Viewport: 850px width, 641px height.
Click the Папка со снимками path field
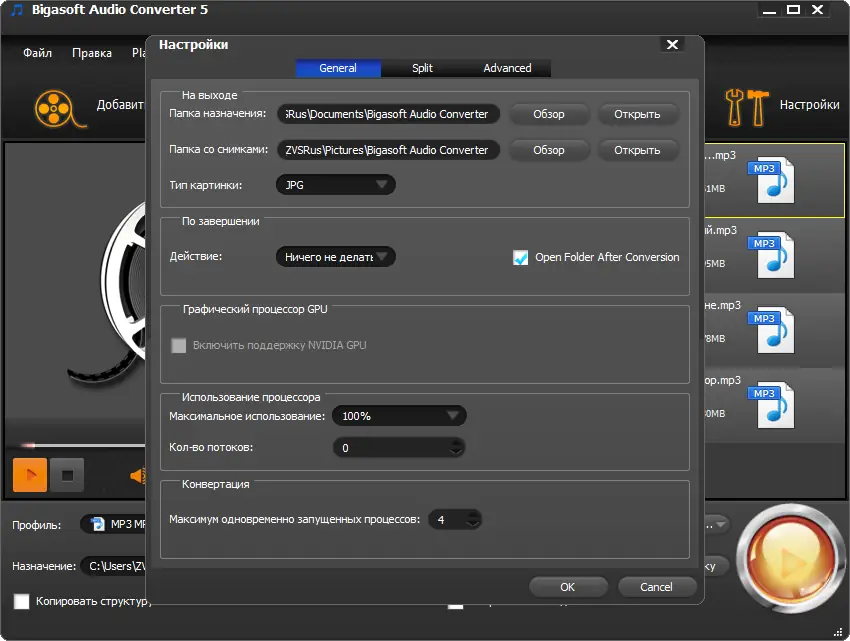pos(388,150)
